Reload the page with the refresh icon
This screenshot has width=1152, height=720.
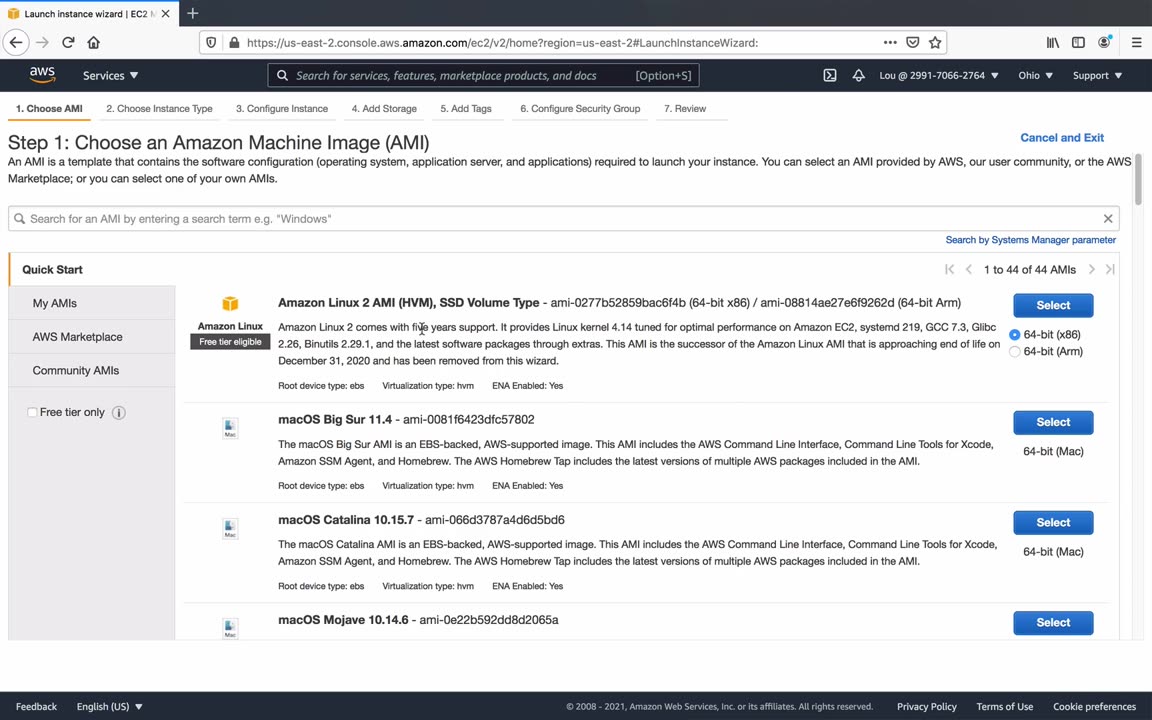pos(68,43)
